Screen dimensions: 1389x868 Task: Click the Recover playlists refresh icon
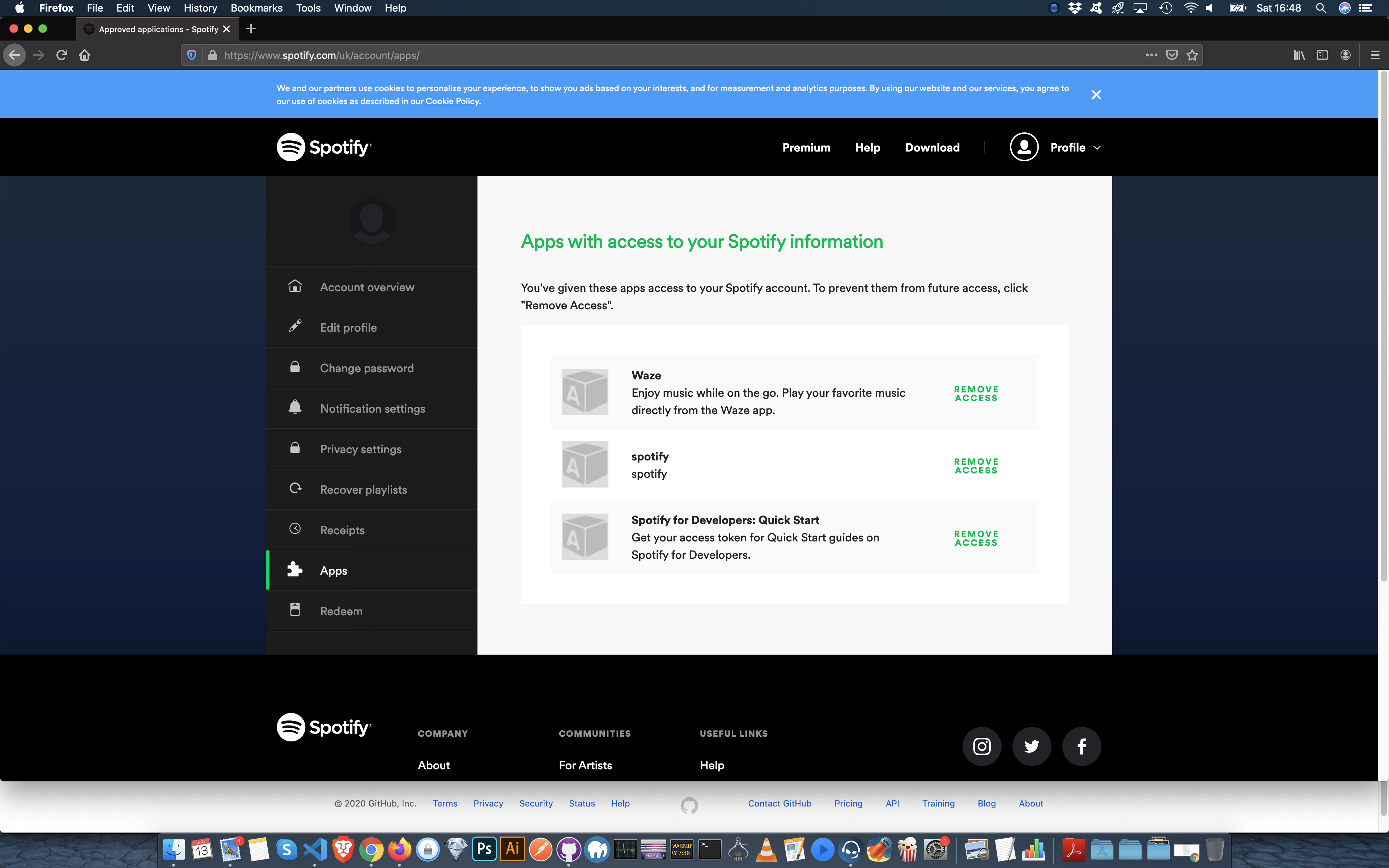point(295,488)
